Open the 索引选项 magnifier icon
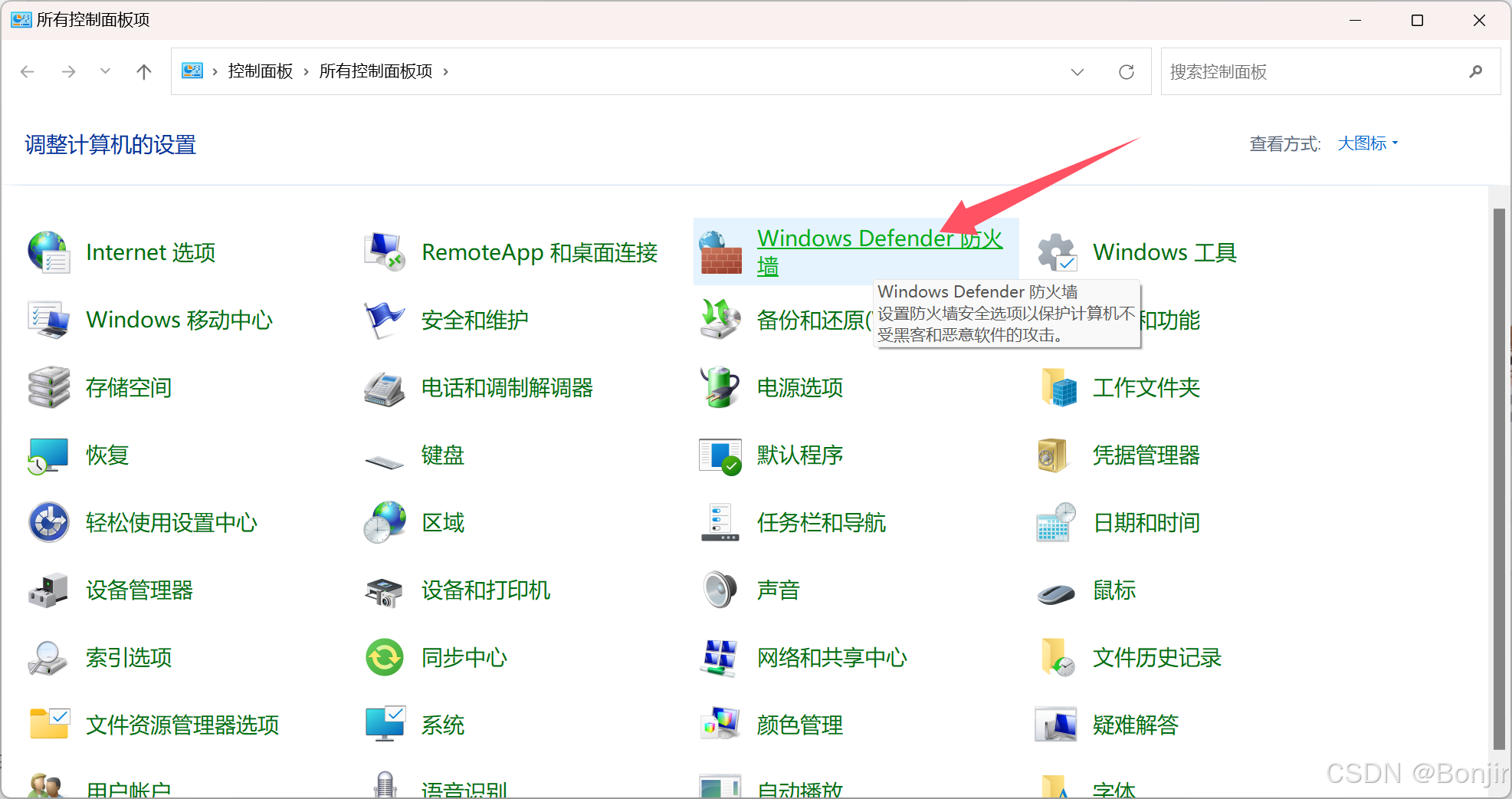Viewport: 1512px width, 799px height. coord(49,657)
